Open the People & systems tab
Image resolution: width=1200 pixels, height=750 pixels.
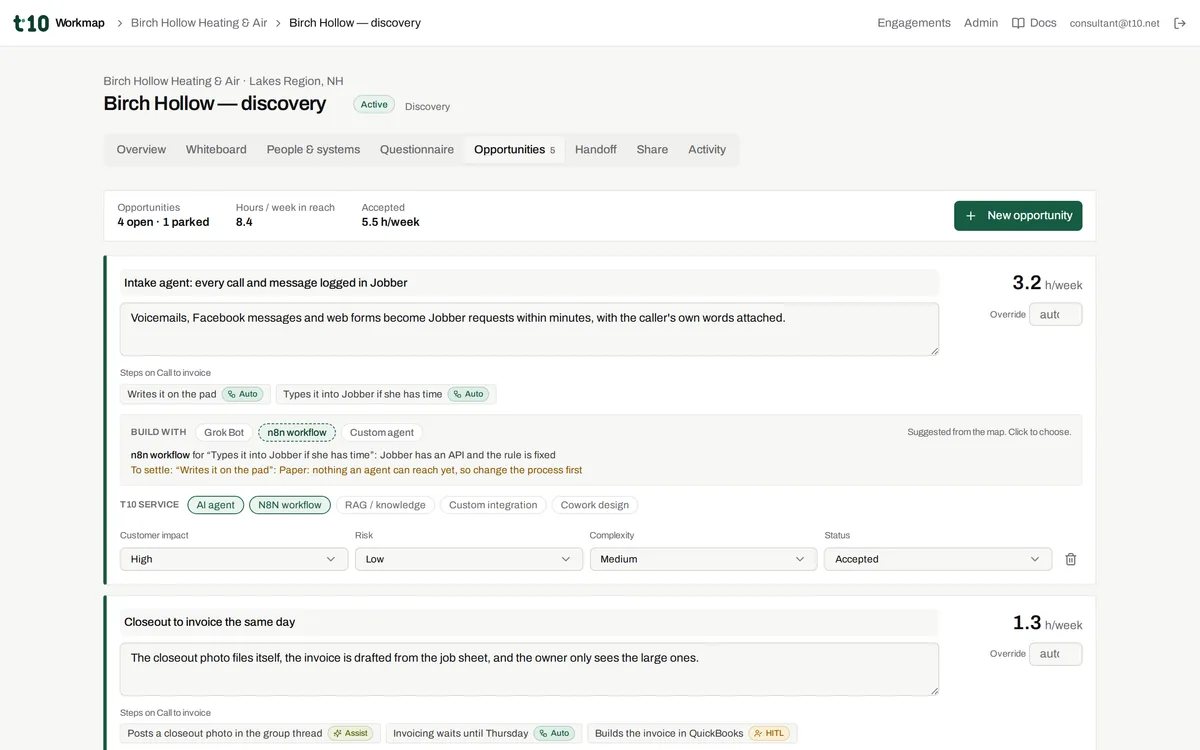pyautogui.click(x=313, y=149)
